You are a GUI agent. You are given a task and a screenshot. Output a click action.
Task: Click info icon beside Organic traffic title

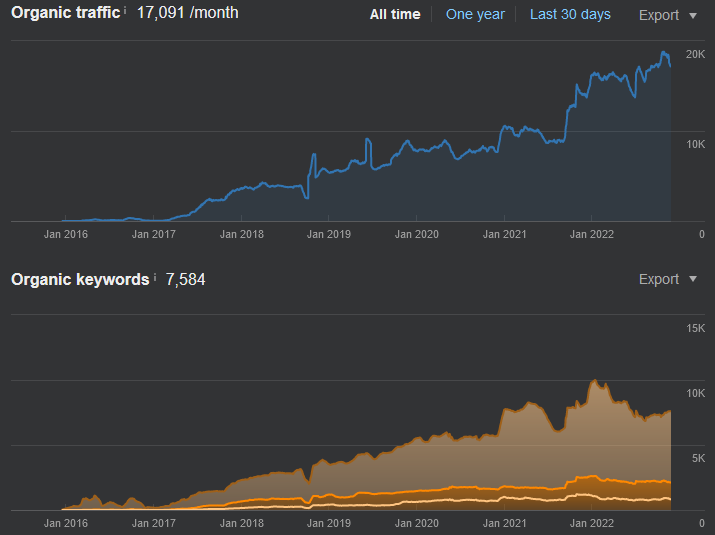[125, 9]
